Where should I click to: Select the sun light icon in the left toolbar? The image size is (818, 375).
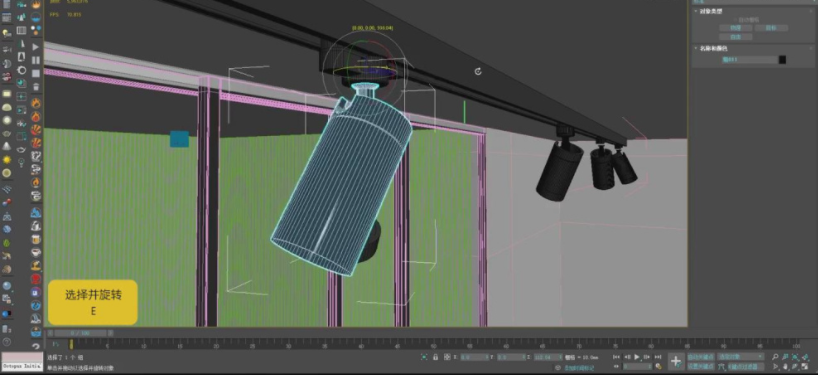[7, 160]
